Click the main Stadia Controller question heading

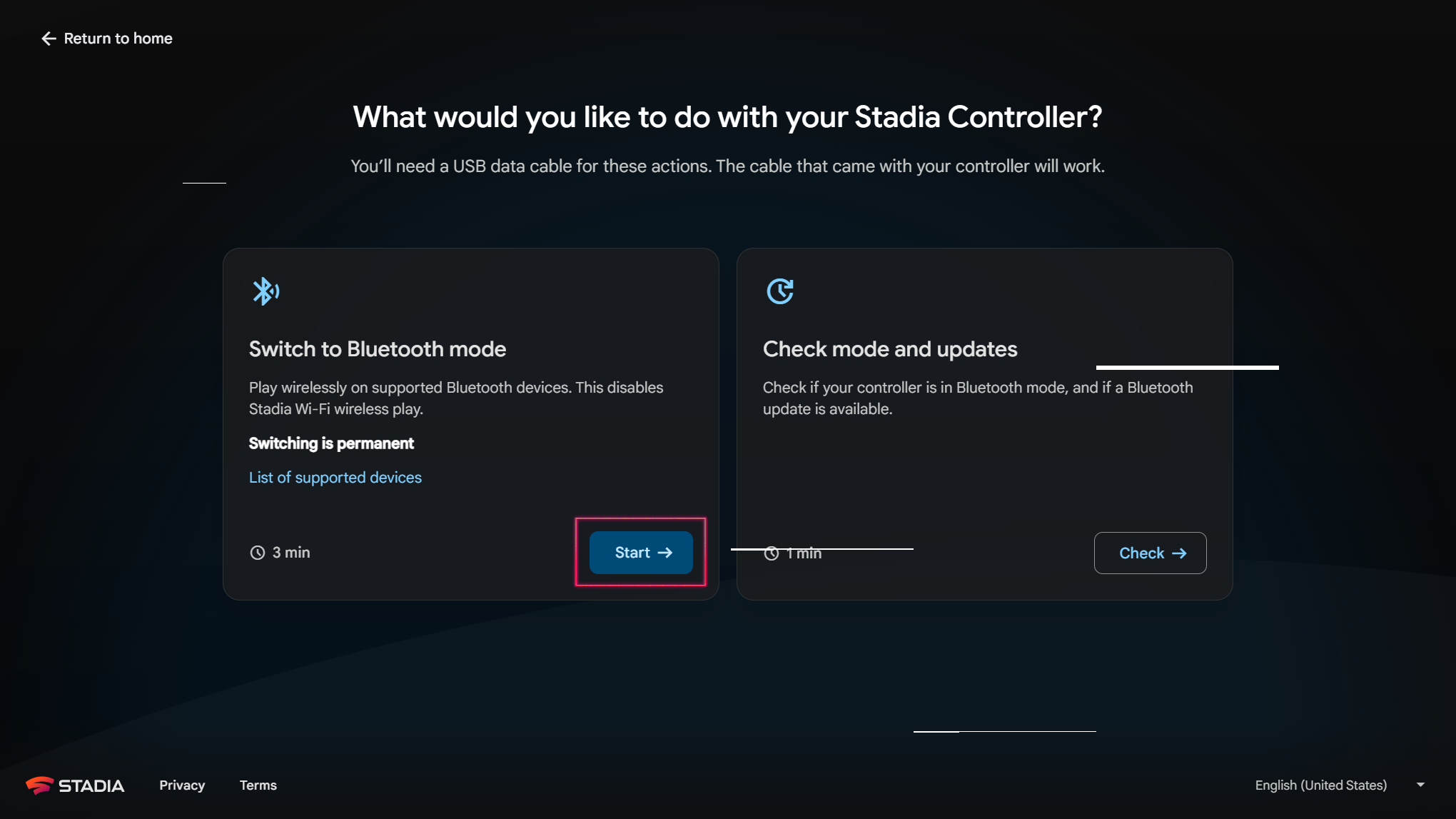point(727,117)
